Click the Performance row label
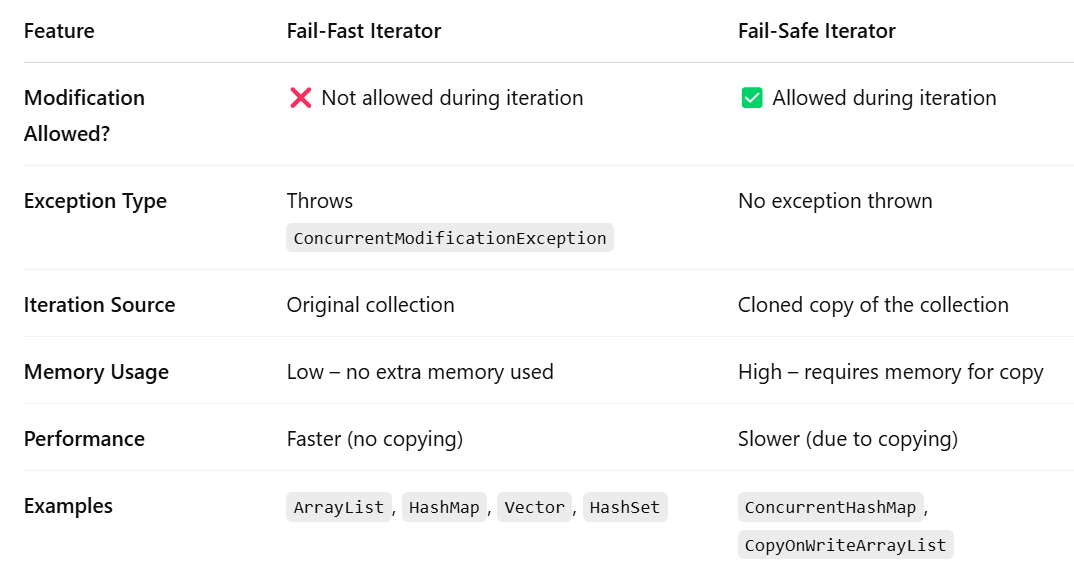Image resolution: width=1074 pixels, height=580 pixels. tap(84, 439)
